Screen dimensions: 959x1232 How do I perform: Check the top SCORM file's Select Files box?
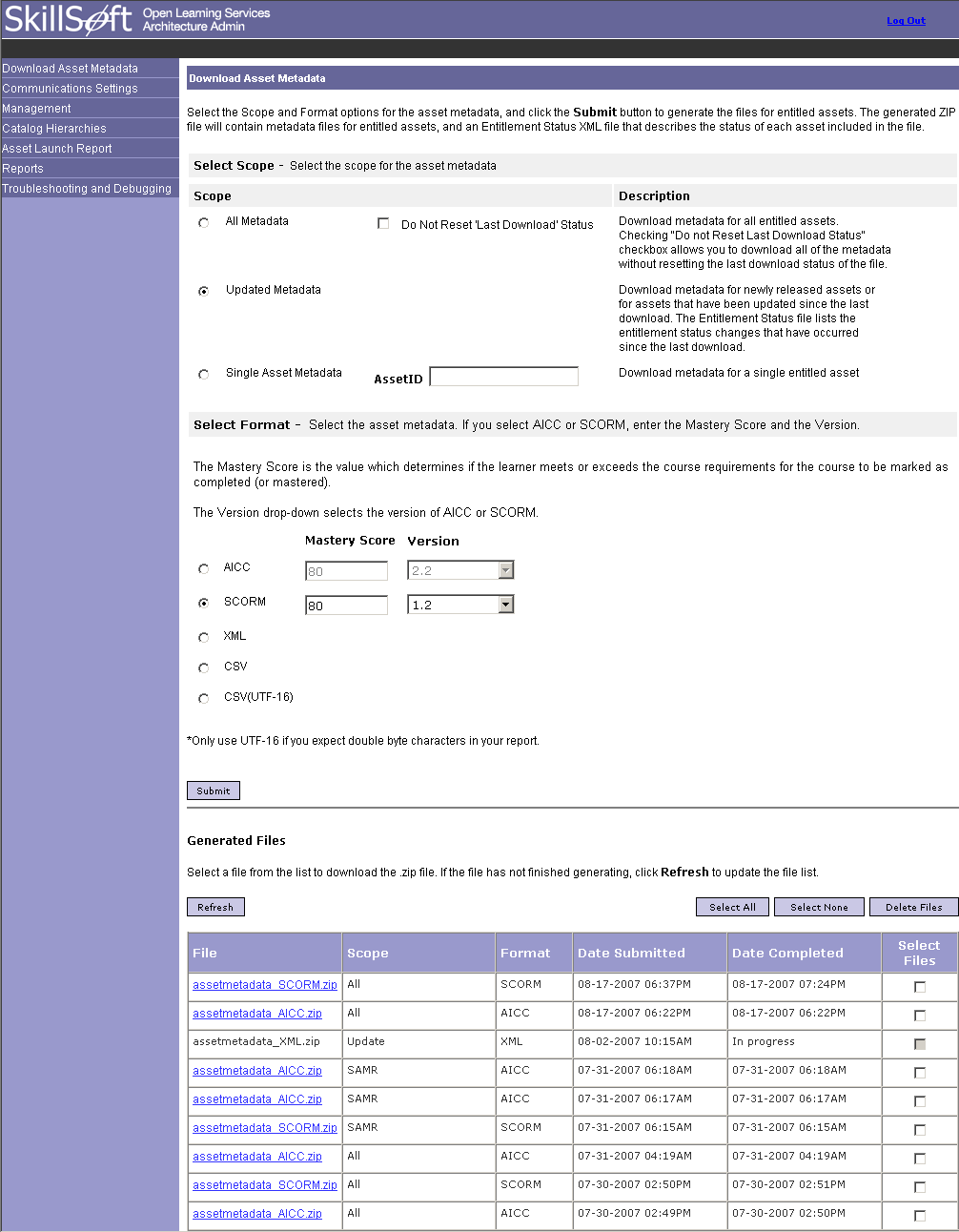[919, 987]
